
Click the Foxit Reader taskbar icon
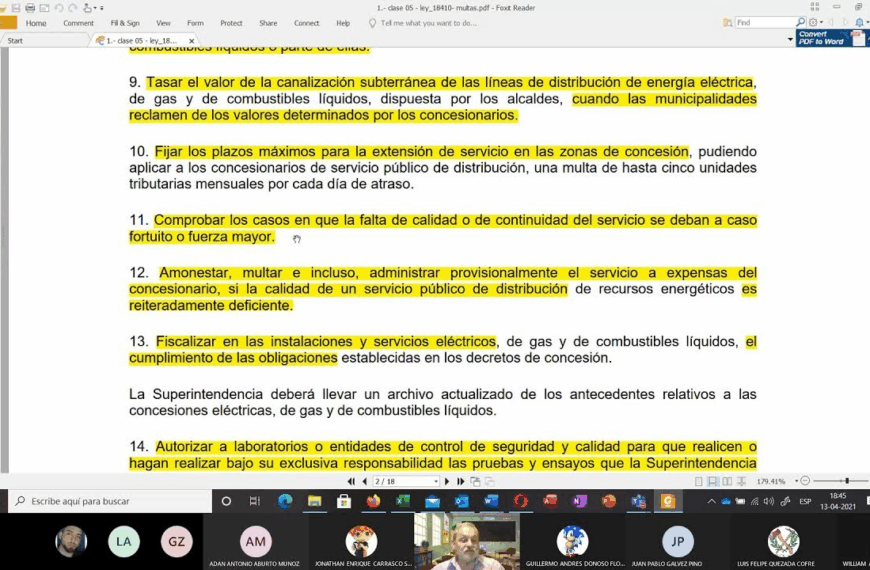click(667, 501)
